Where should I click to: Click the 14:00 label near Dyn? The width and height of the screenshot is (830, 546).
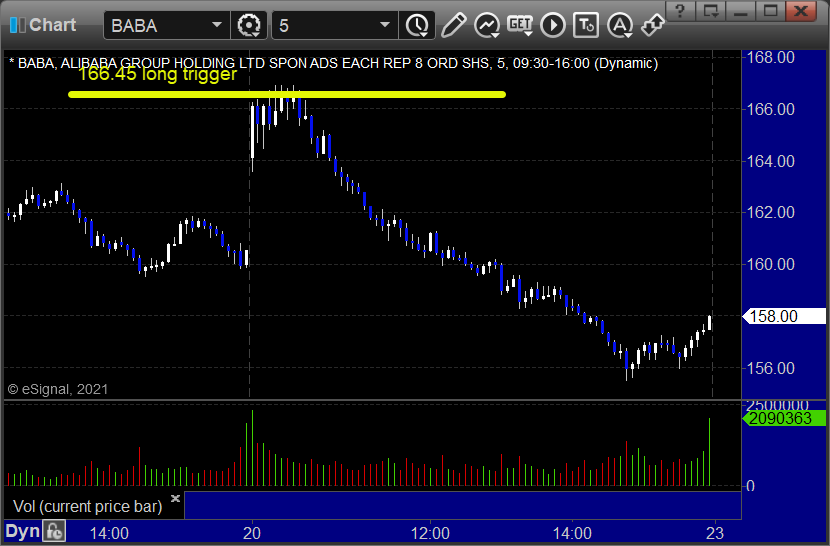(x=109, y=533)
